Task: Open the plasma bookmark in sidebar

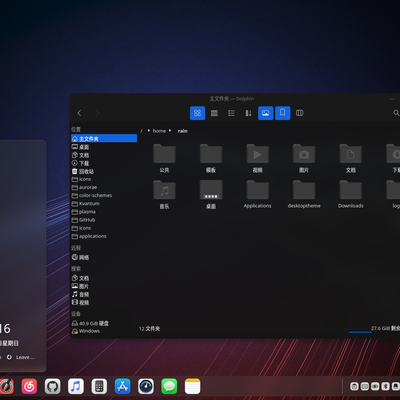Action: tap(104, 212)
